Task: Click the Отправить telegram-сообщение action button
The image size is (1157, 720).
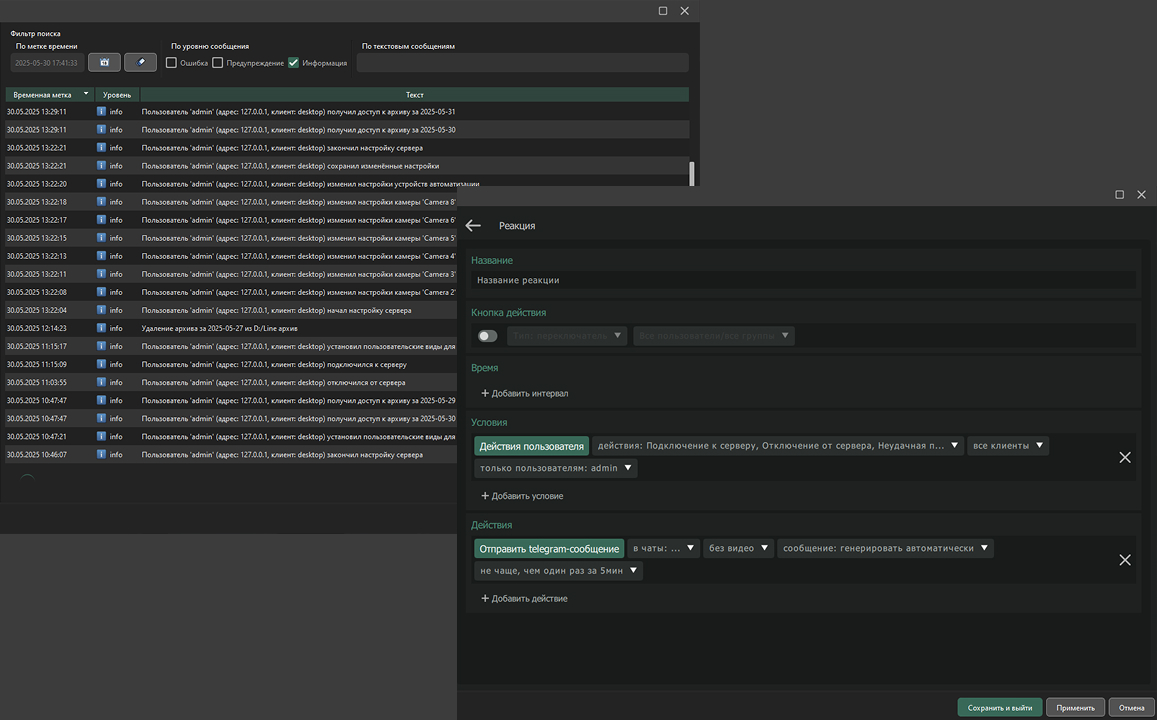Action: pyautogui.click(x=549, y=549)
